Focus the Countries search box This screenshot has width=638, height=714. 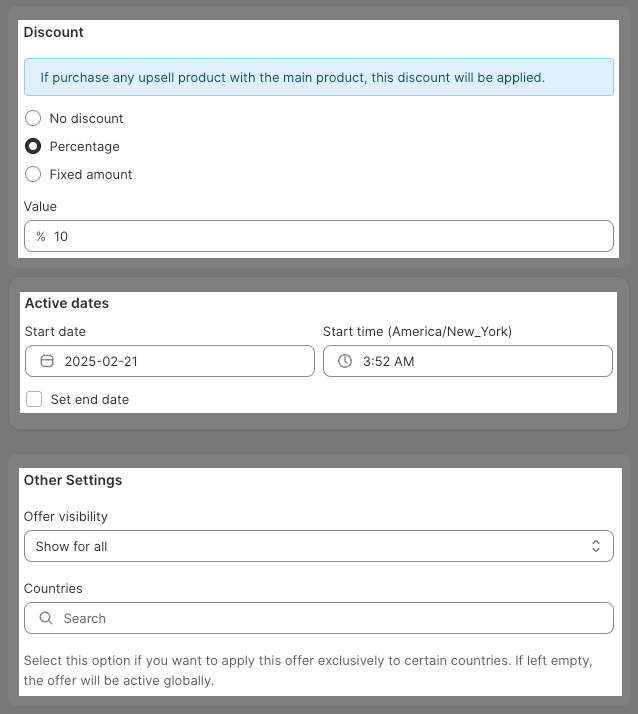tap(319, 618)
